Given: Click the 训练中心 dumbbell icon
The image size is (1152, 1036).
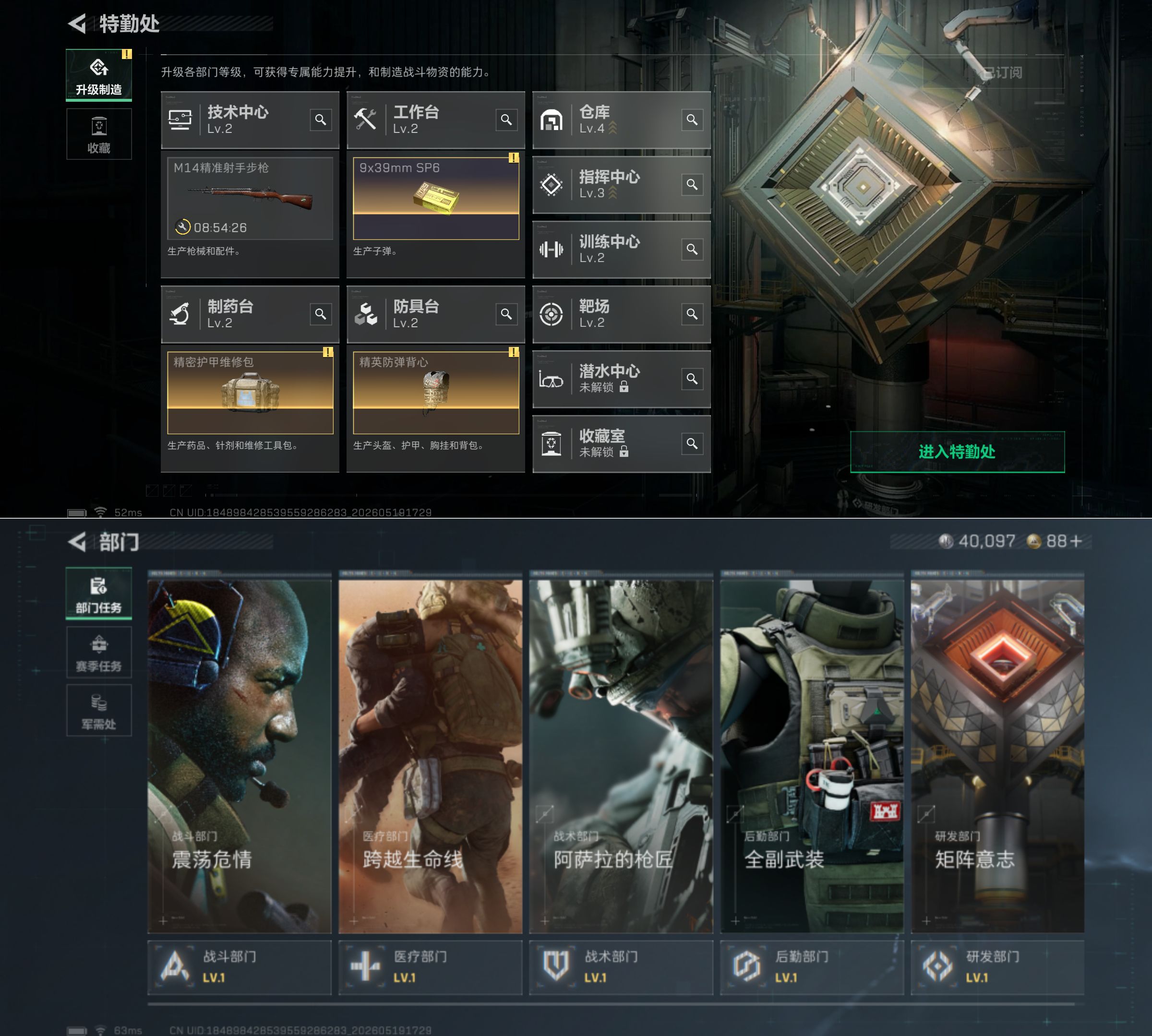Looking at the screenshot, I should [551, 250].
